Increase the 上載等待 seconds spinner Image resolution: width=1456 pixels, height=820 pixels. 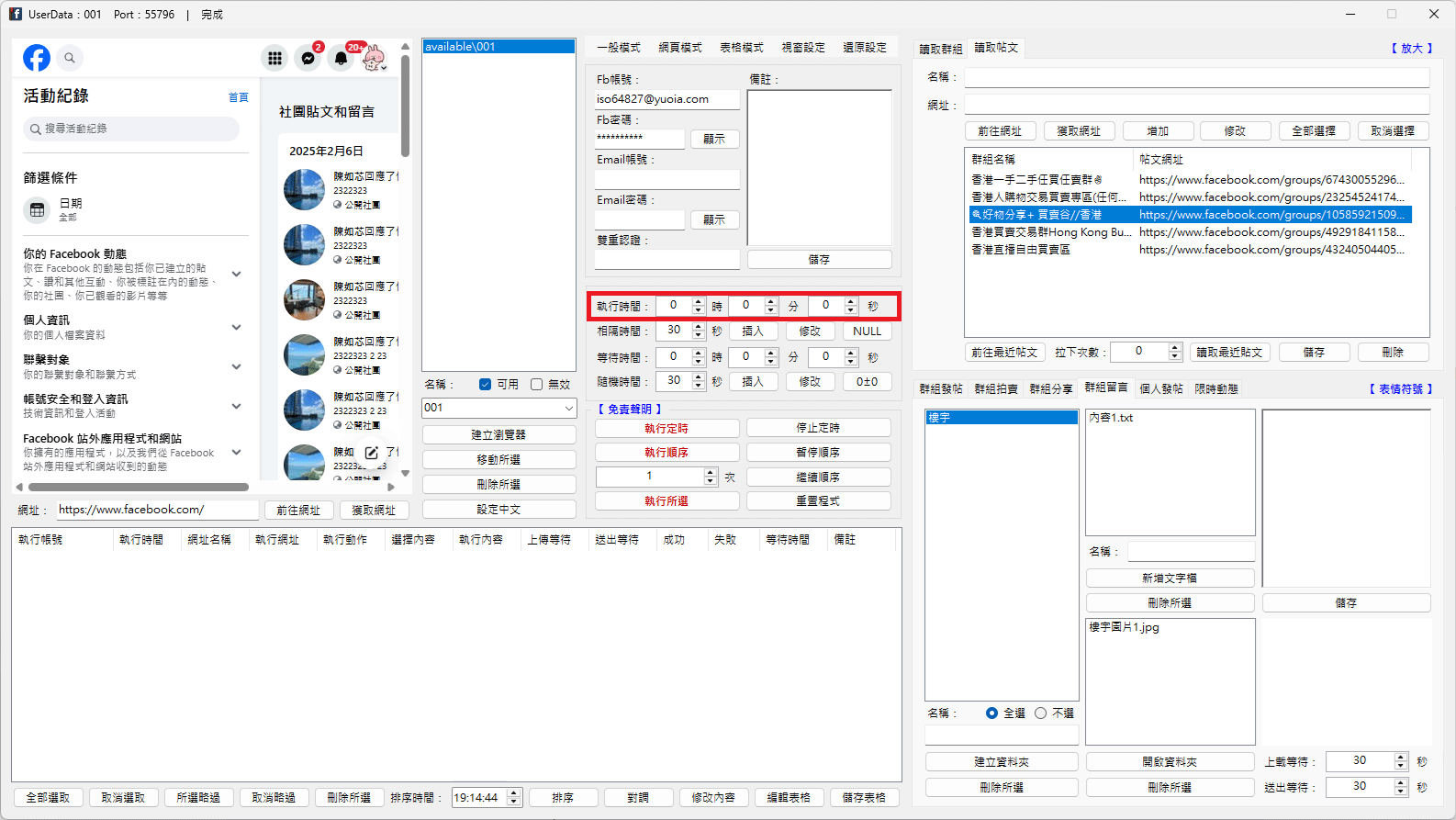[x=1401, y=757]
